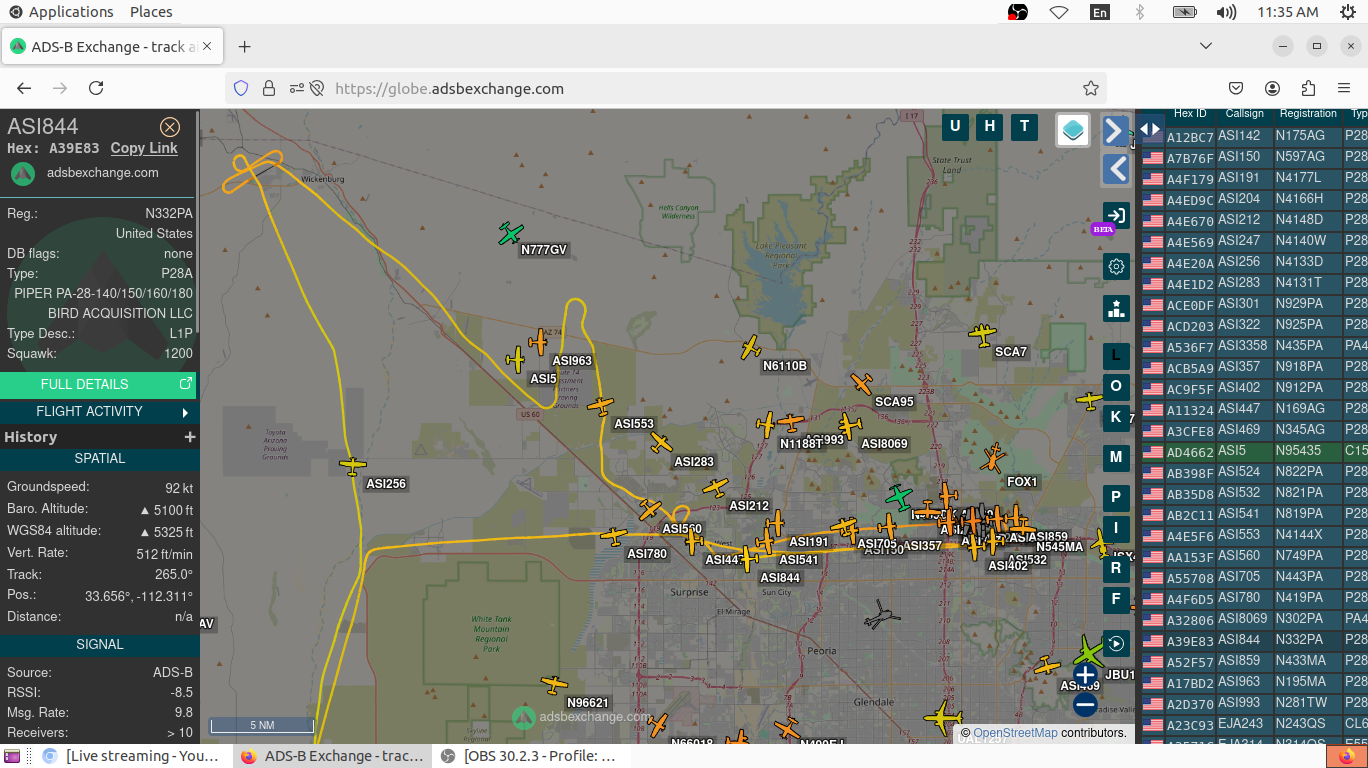The width and height of the screenshot is (1368, 768).
Task: Open the statistics podium icon
Action: click(1116, 308)
